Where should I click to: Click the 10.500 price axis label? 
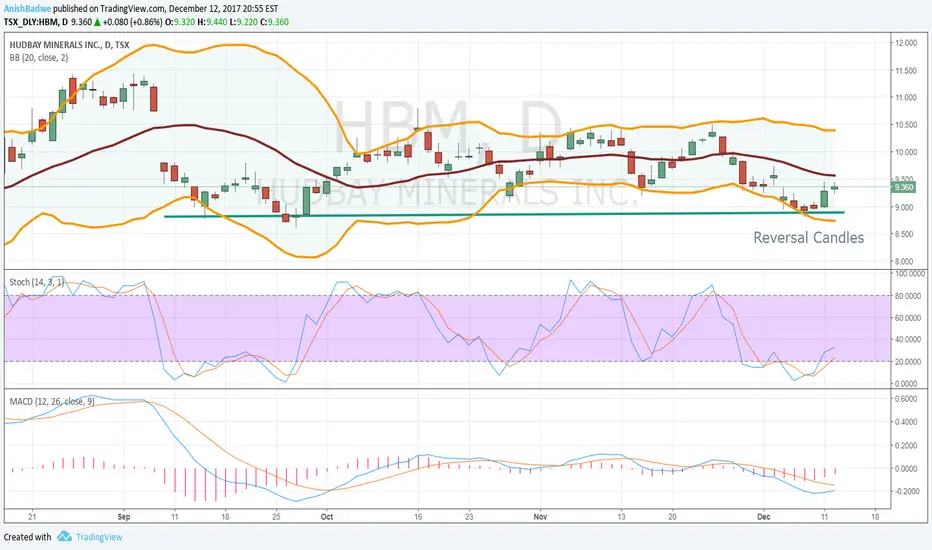(906, 125)
